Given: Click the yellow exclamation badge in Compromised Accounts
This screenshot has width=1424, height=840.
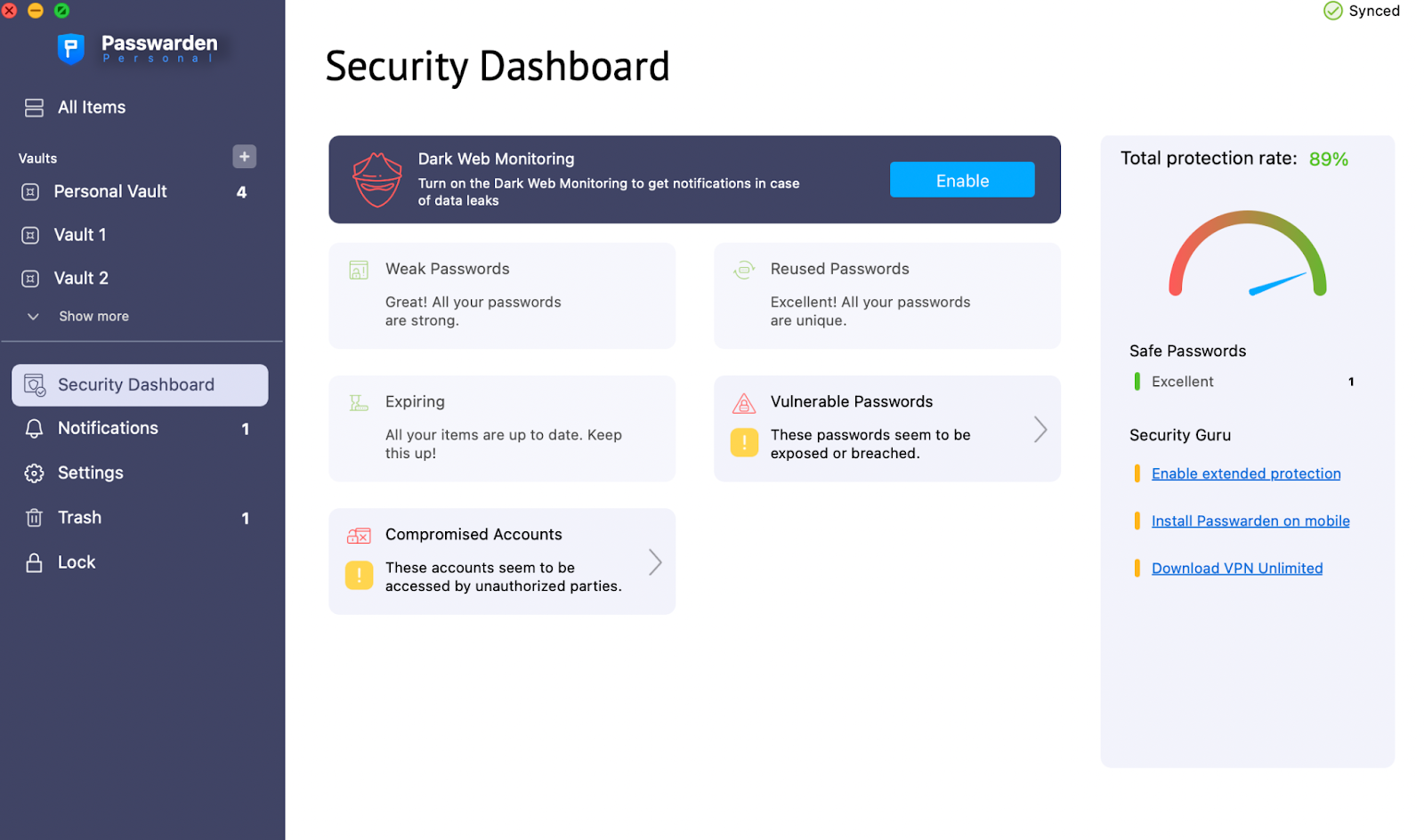Looking at the screenshot, I should [x=359, y=576].
